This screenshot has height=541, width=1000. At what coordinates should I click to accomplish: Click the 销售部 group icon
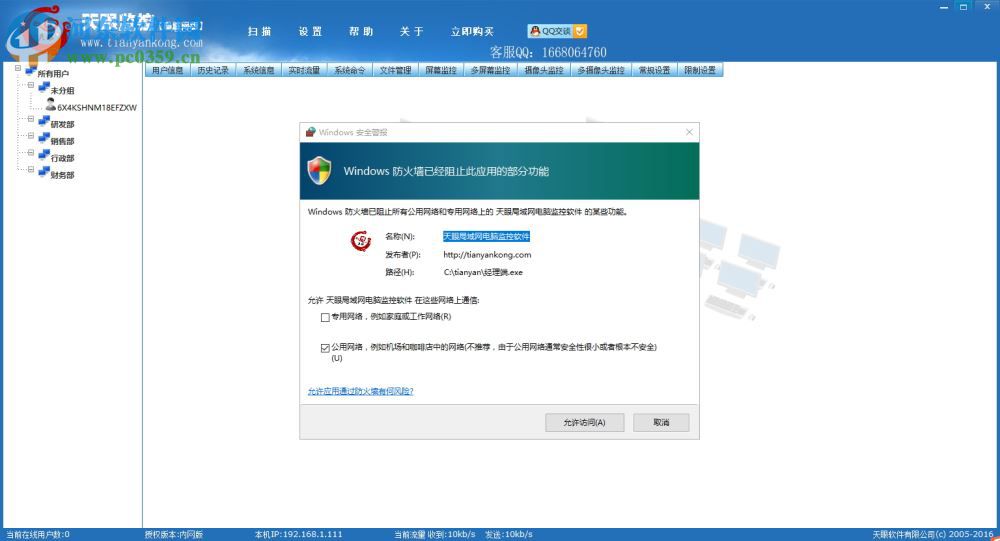point(44,138)
